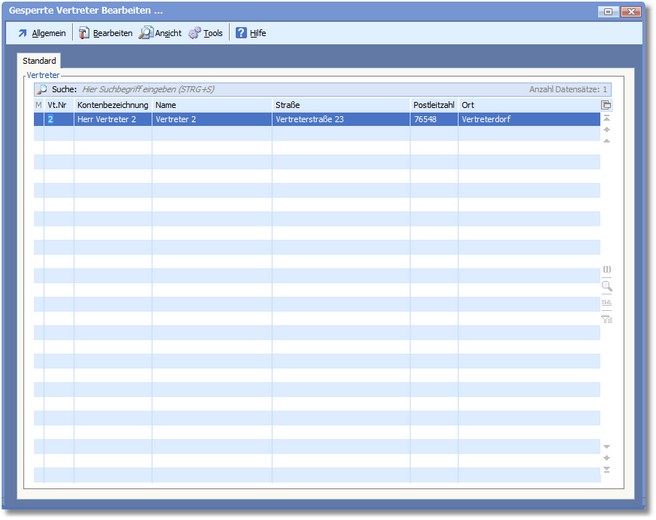Screen dimensions: 656x520
Task: Open the filter funnel icon on right edge
Action: [606, 319]
